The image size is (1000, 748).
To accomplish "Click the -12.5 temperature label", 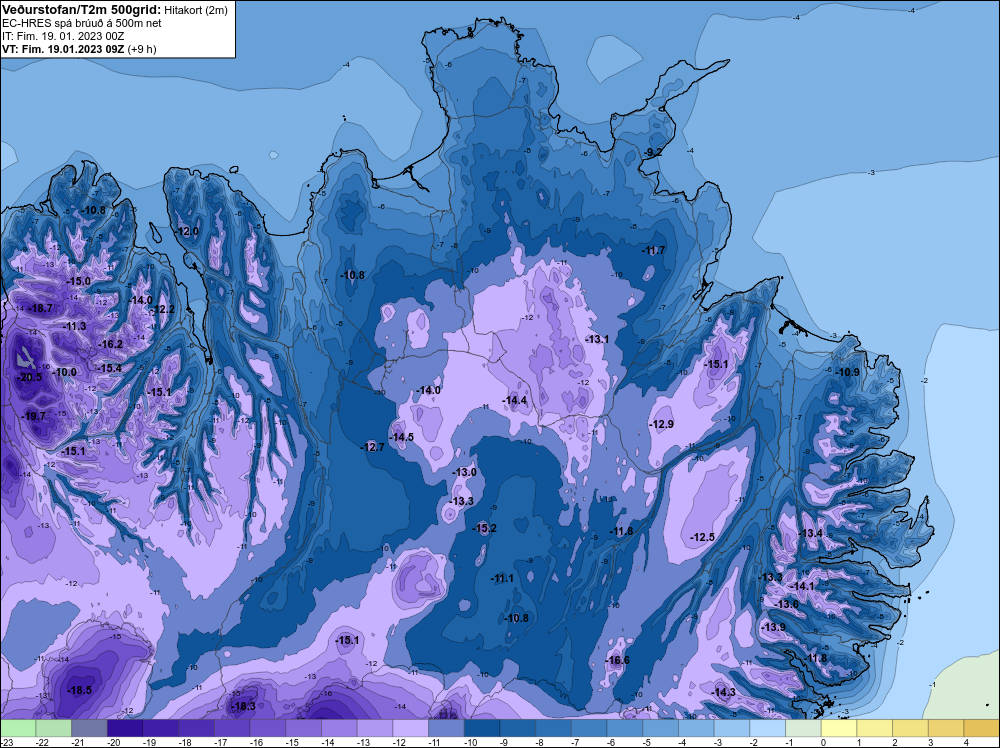I will tap(703, 537).
